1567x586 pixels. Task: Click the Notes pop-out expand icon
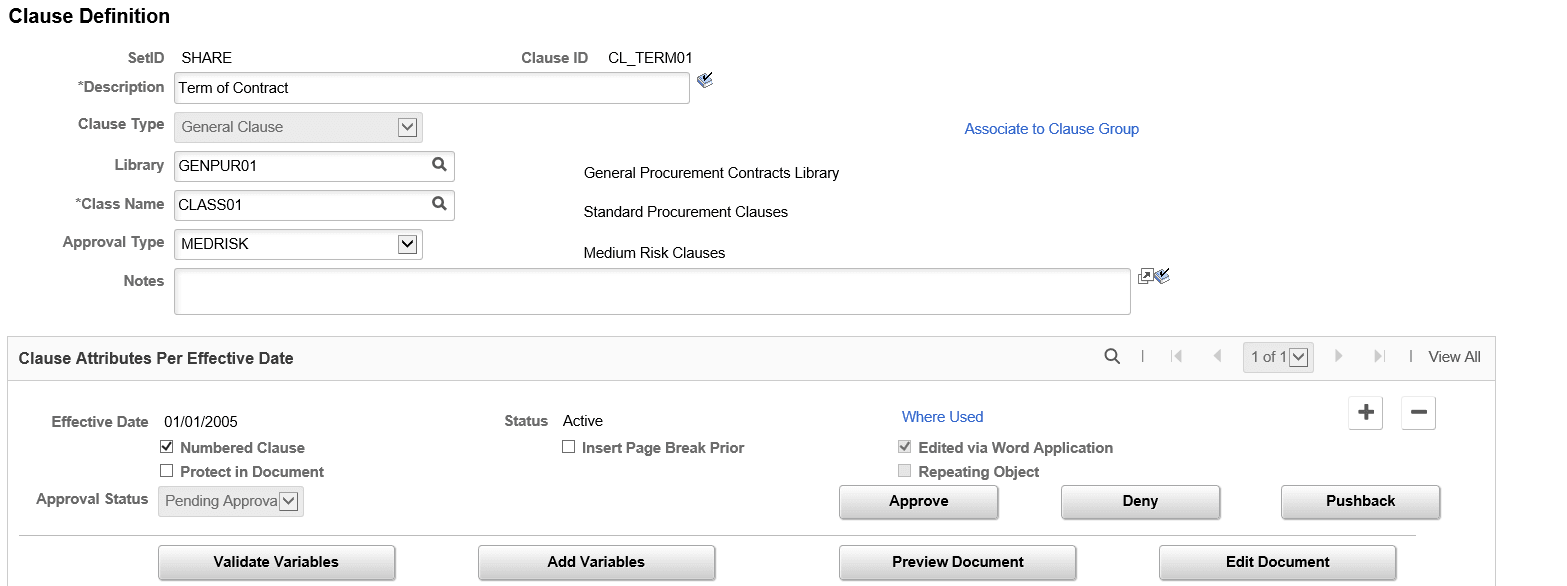tap(1146, 276)
